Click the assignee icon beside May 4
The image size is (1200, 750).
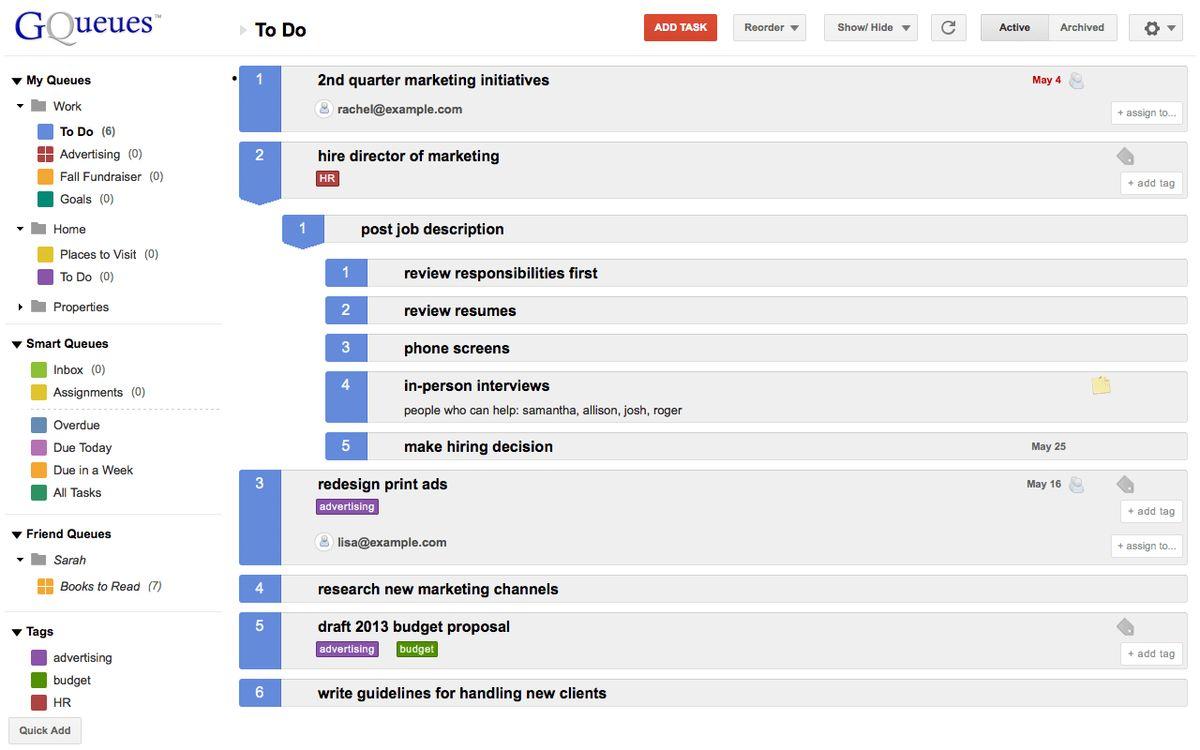pyautogui.click(x=1077, y=81)
